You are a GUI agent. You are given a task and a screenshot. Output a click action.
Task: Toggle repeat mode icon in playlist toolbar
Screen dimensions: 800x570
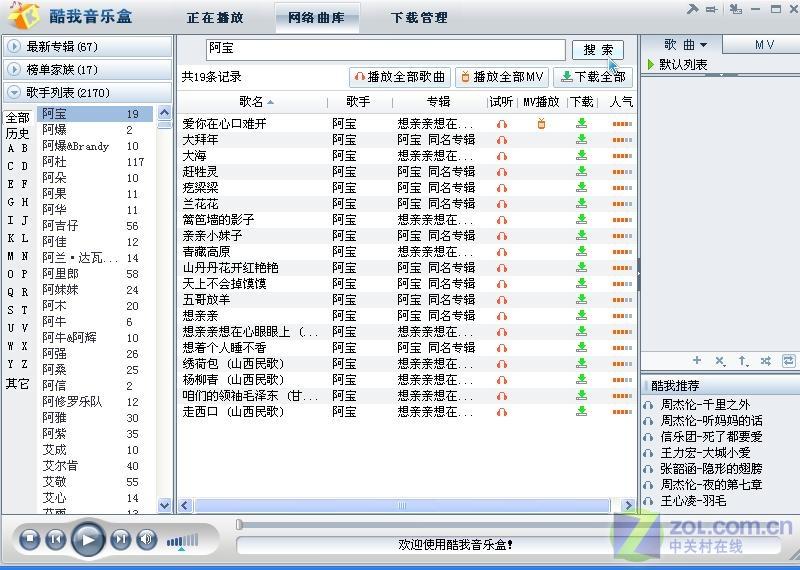pyautogui.click(x=788, y=361)
